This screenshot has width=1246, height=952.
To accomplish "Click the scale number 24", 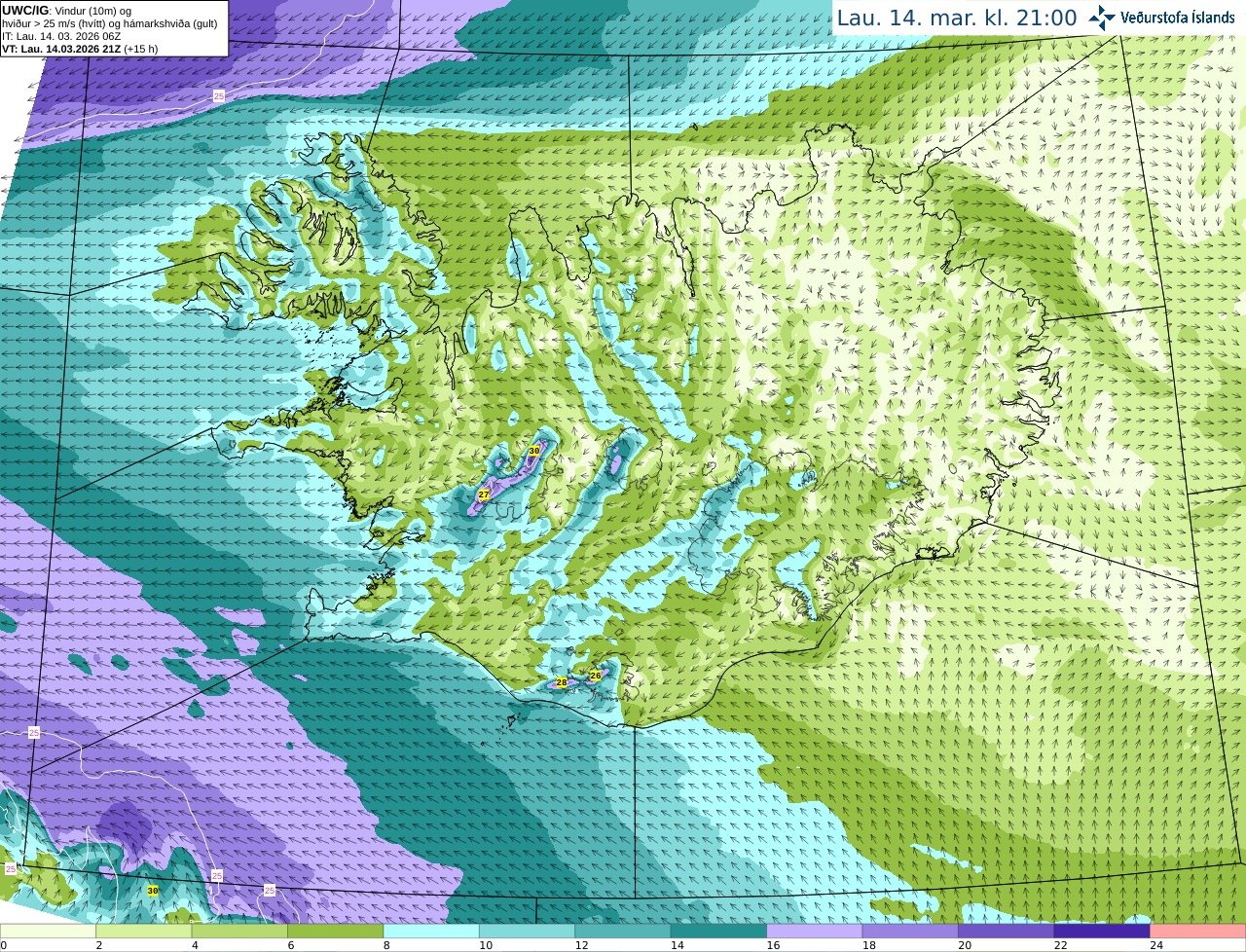I will tap(1157, 945).
